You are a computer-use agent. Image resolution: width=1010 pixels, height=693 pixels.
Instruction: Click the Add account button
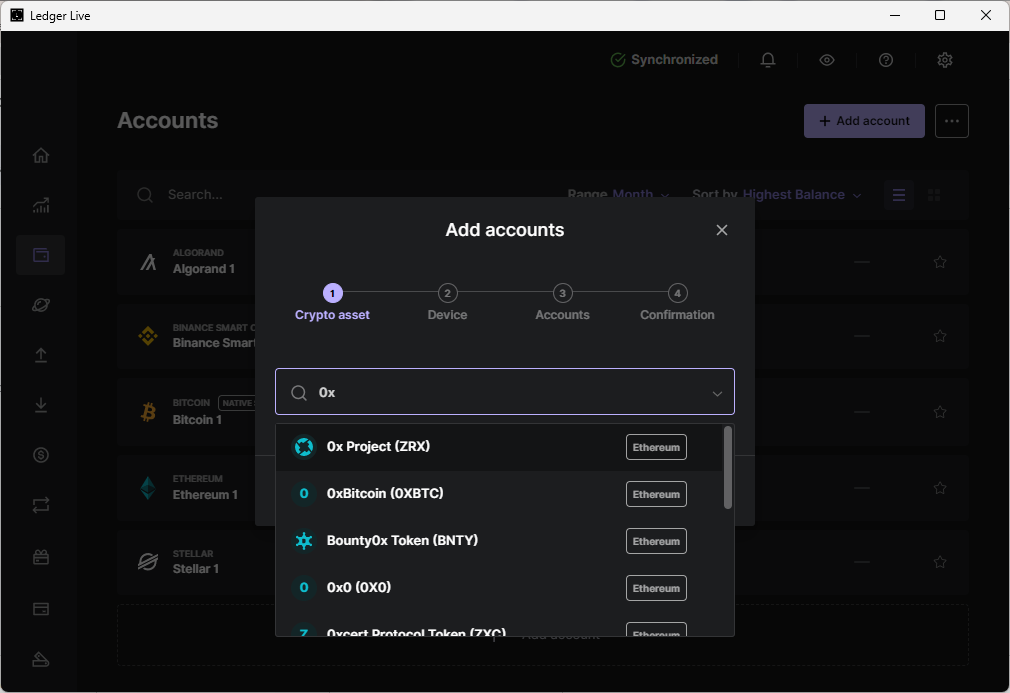864,121
